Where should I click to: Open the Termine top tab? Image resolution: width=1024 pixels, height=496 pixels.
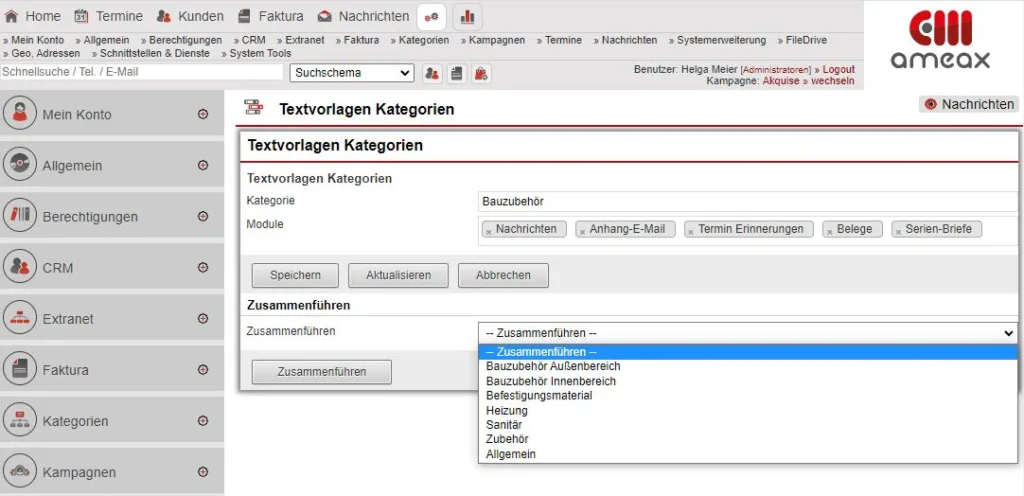[108, 16]
